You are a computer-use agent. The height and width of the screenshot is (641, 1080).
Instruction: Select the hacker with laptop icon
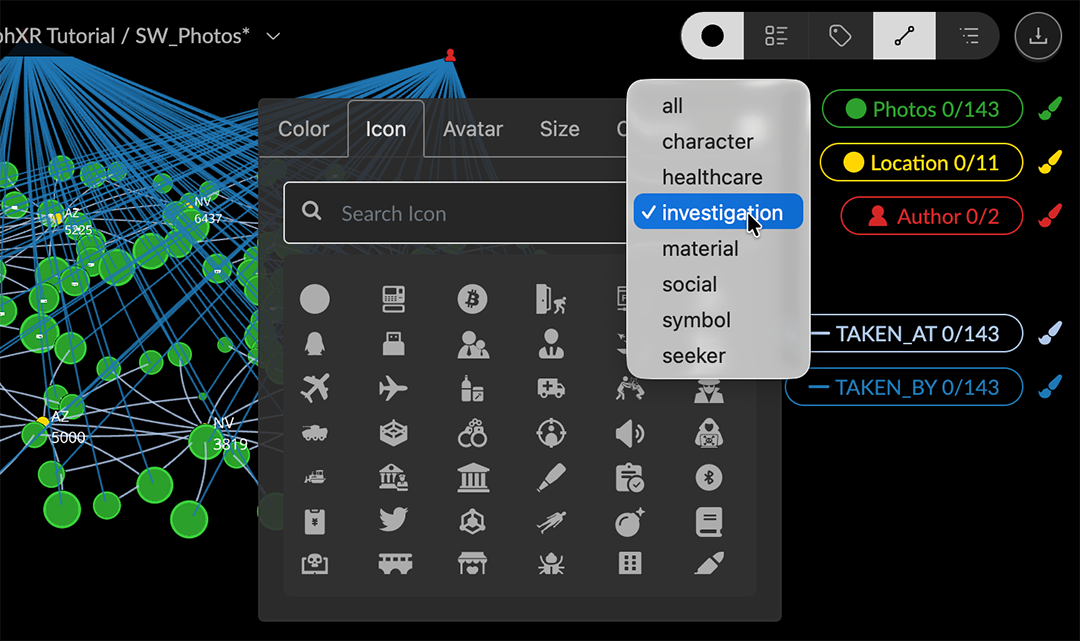pyautogui.click(x=708, y=434)
